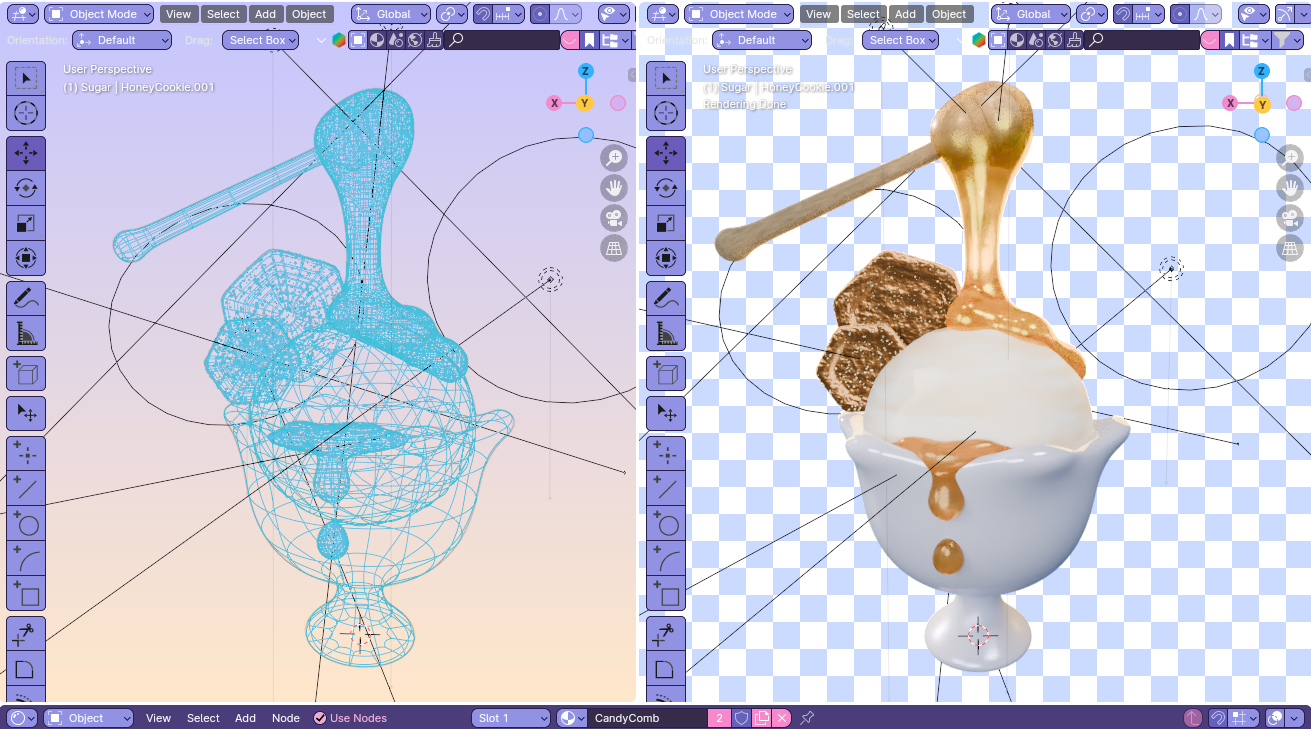The height and width of the screenshot is (729, 1311).
Task: Select the Rotate tool in right viewport
Action: point(666,188)
